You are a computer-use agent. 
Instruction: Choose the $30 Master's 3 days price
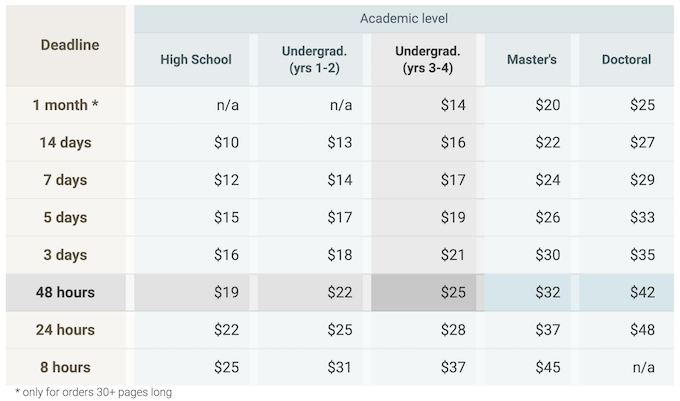547,255
